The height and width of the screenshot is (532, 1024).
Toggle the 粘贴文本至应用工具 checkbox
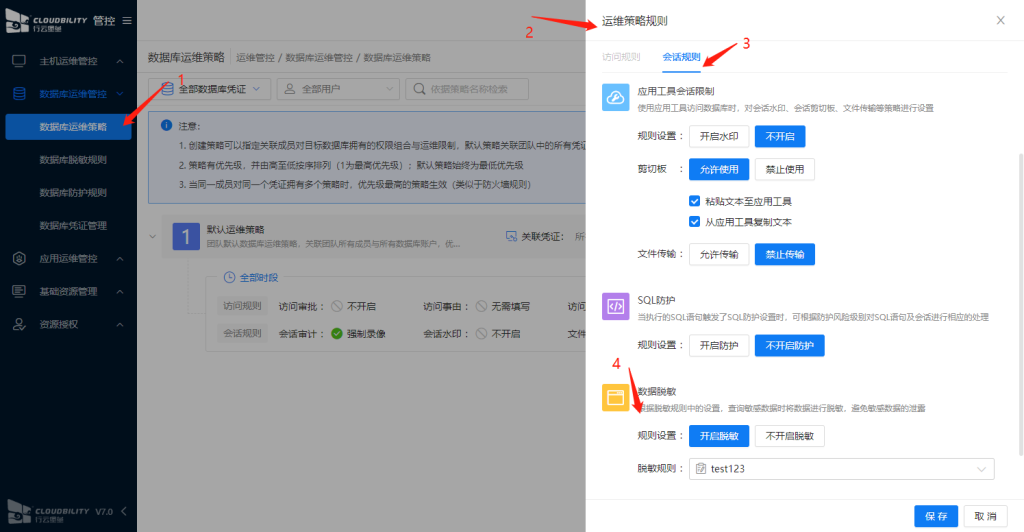tap(695, 201)
